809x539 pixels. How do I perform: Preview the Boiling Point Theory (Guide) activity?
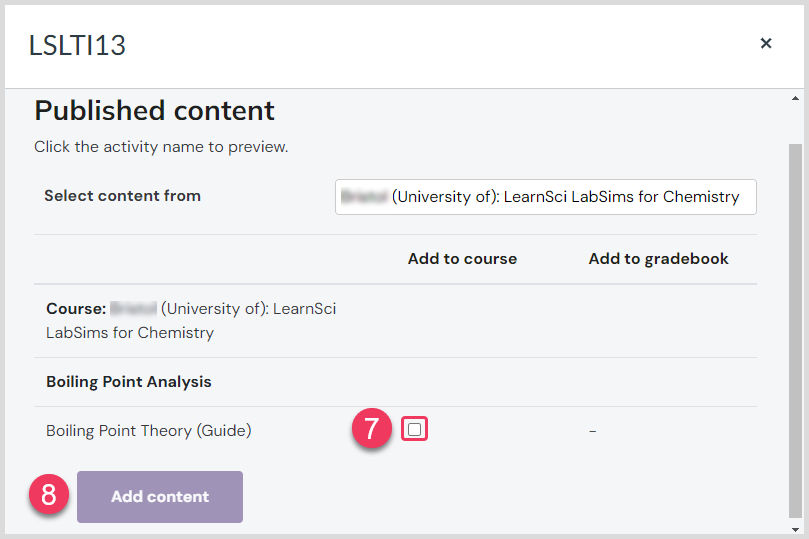pos(149,430)
